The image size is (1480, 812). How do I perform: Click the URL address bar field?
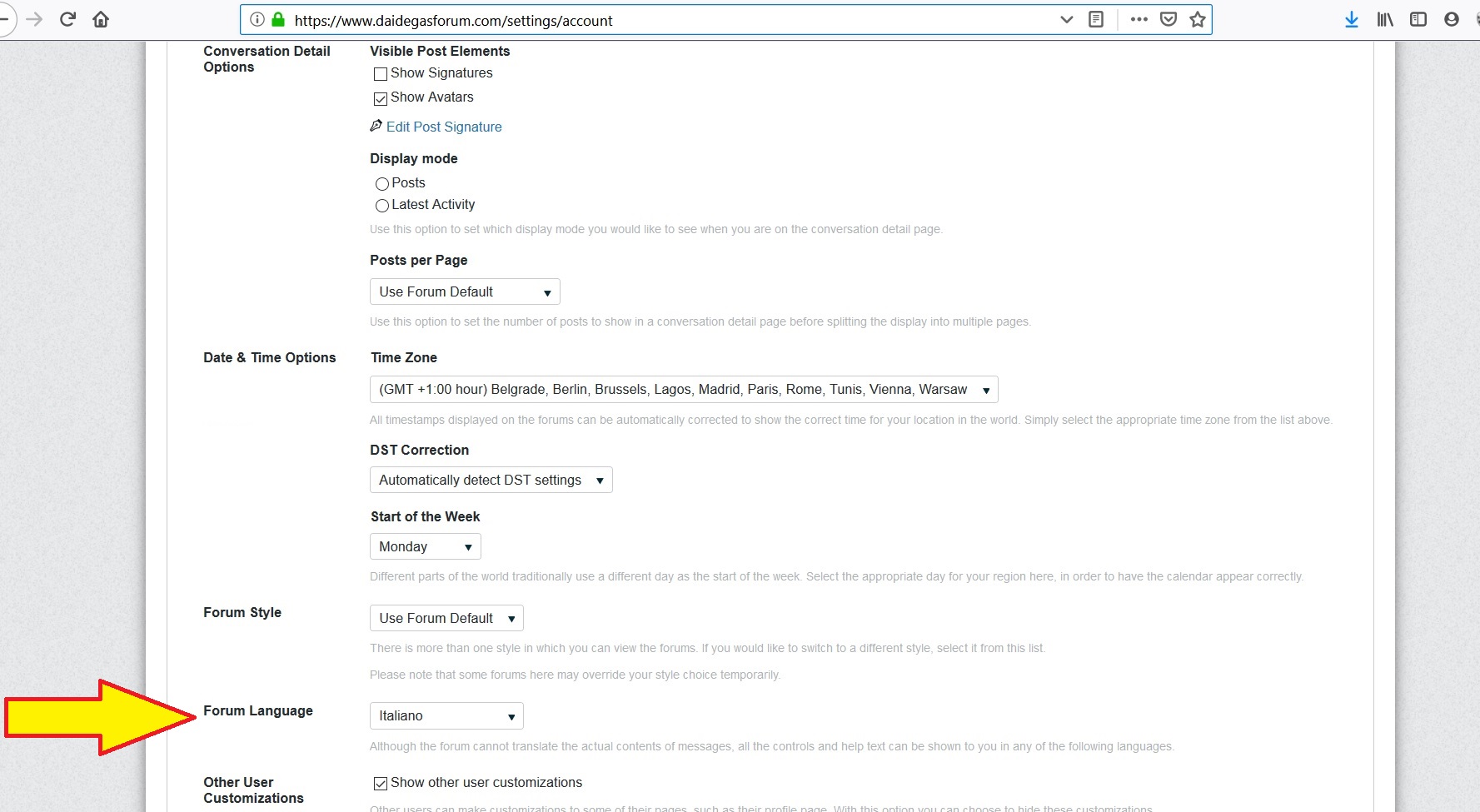pyautogui.click(x=666, y=20)
